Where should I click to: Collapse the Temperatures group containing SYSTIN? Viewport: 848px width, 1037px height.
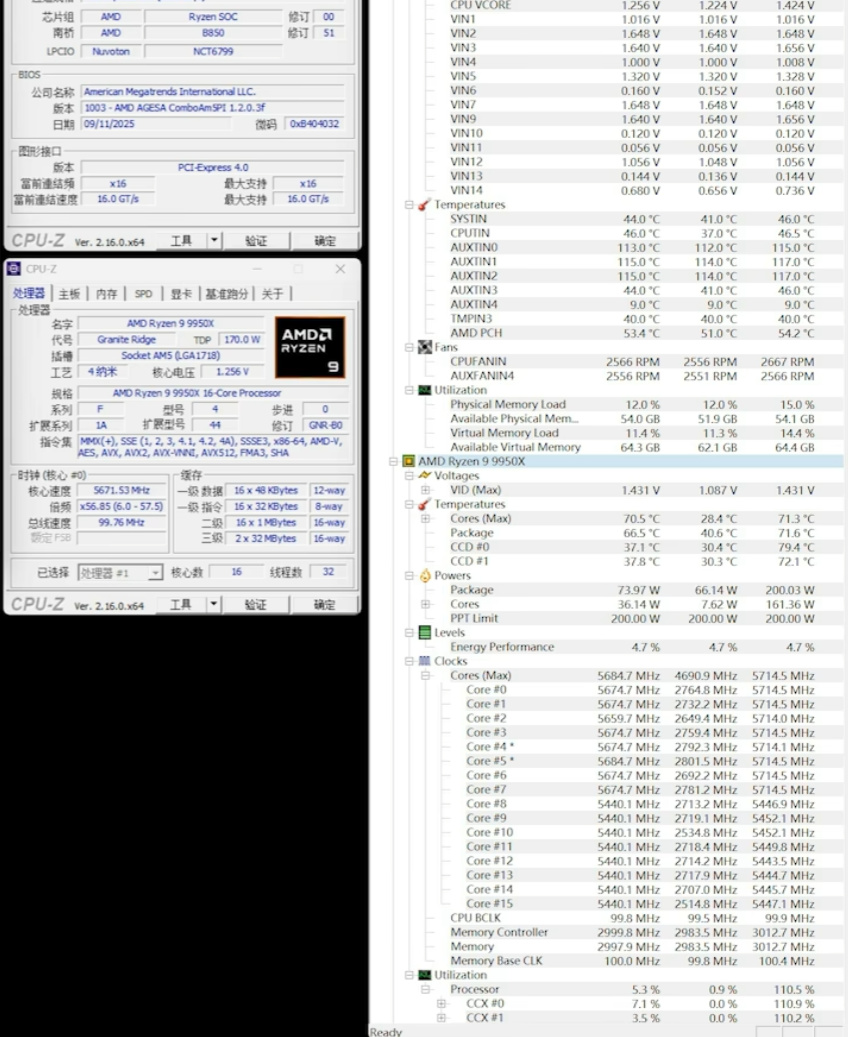[x=409, y=205]
